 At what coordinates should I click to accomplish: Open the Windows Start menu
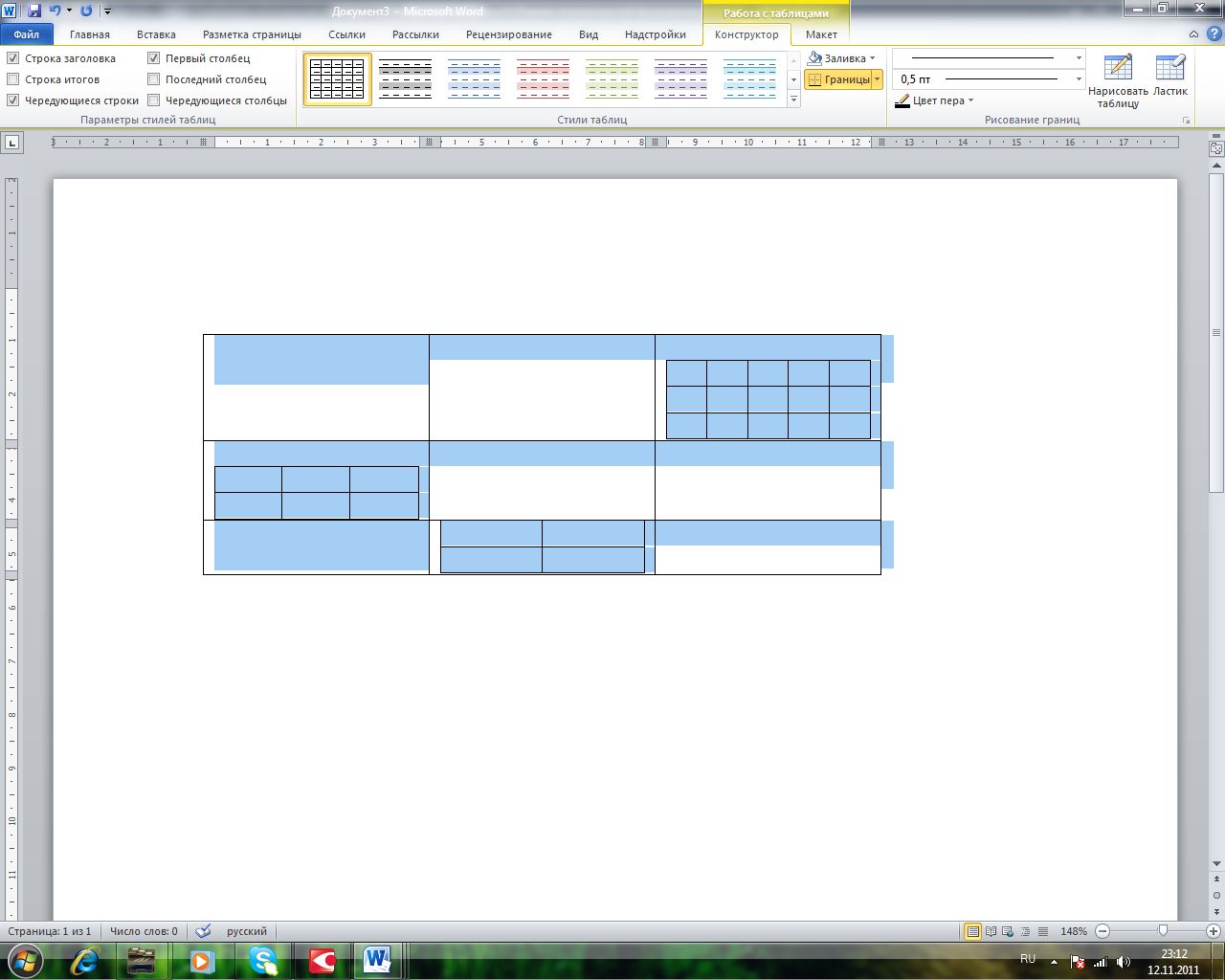[x=26, y=960]
